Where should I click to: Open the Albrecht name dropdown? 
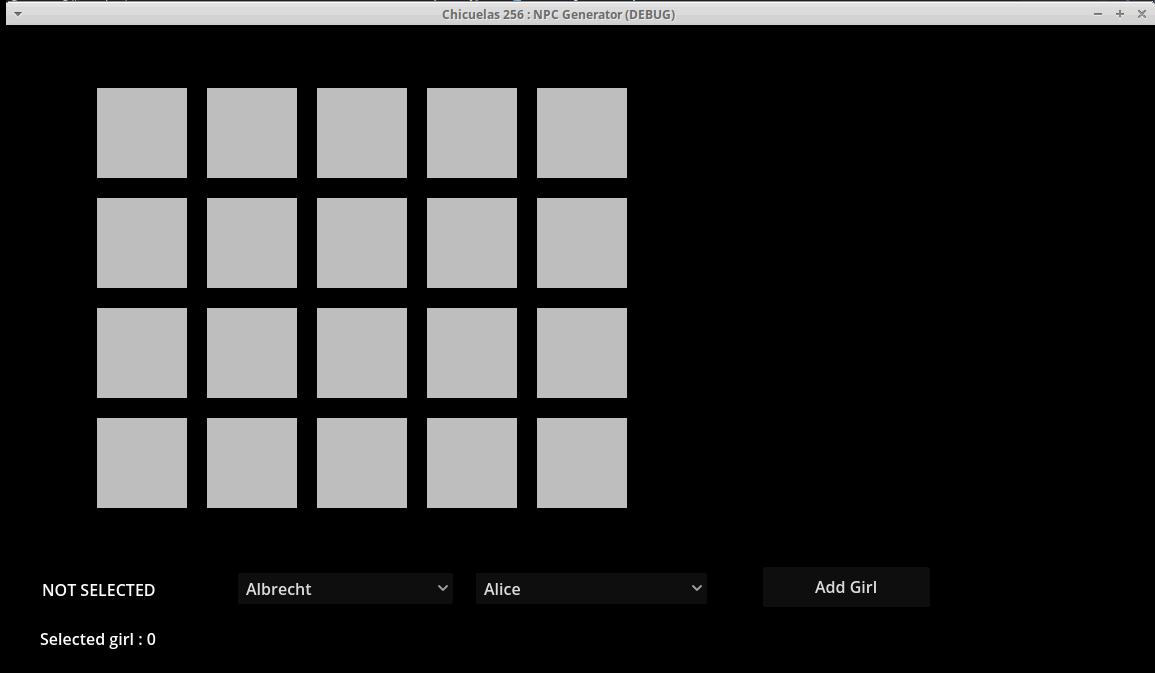point(345,588)
